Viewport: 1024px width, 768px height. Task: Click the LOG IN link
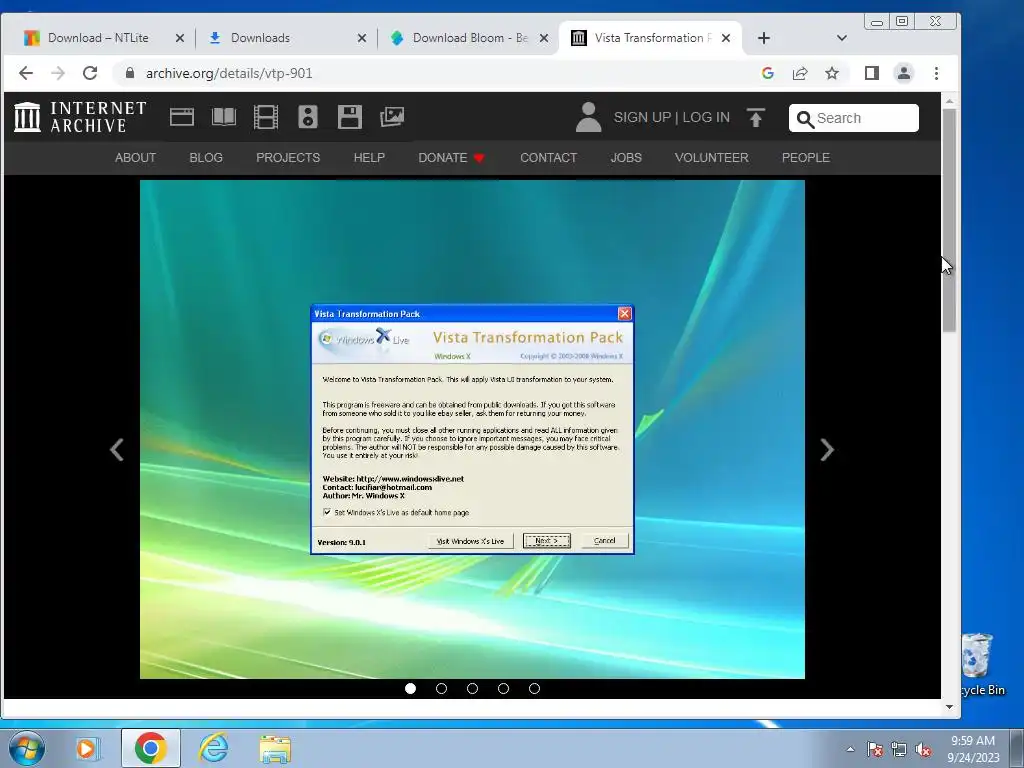point(706,118)
